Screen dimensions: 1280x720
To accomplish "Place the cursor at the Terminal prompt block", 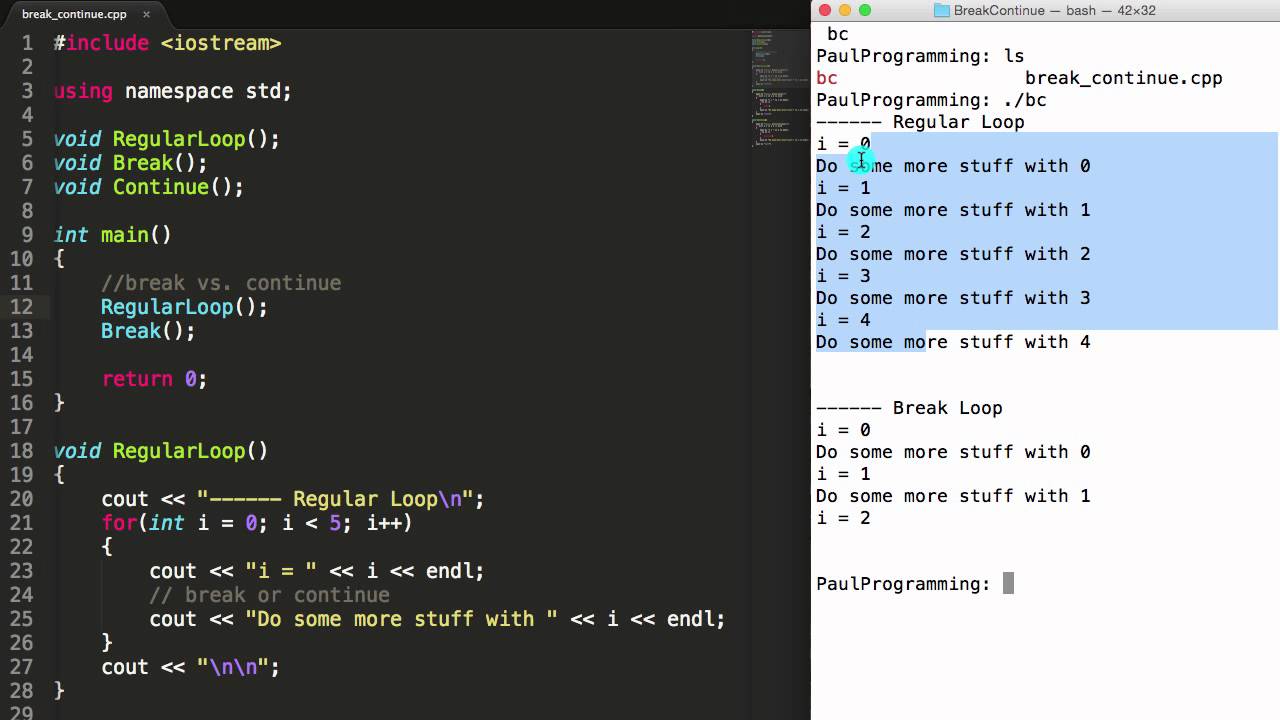I will (x=1008, y=583).
